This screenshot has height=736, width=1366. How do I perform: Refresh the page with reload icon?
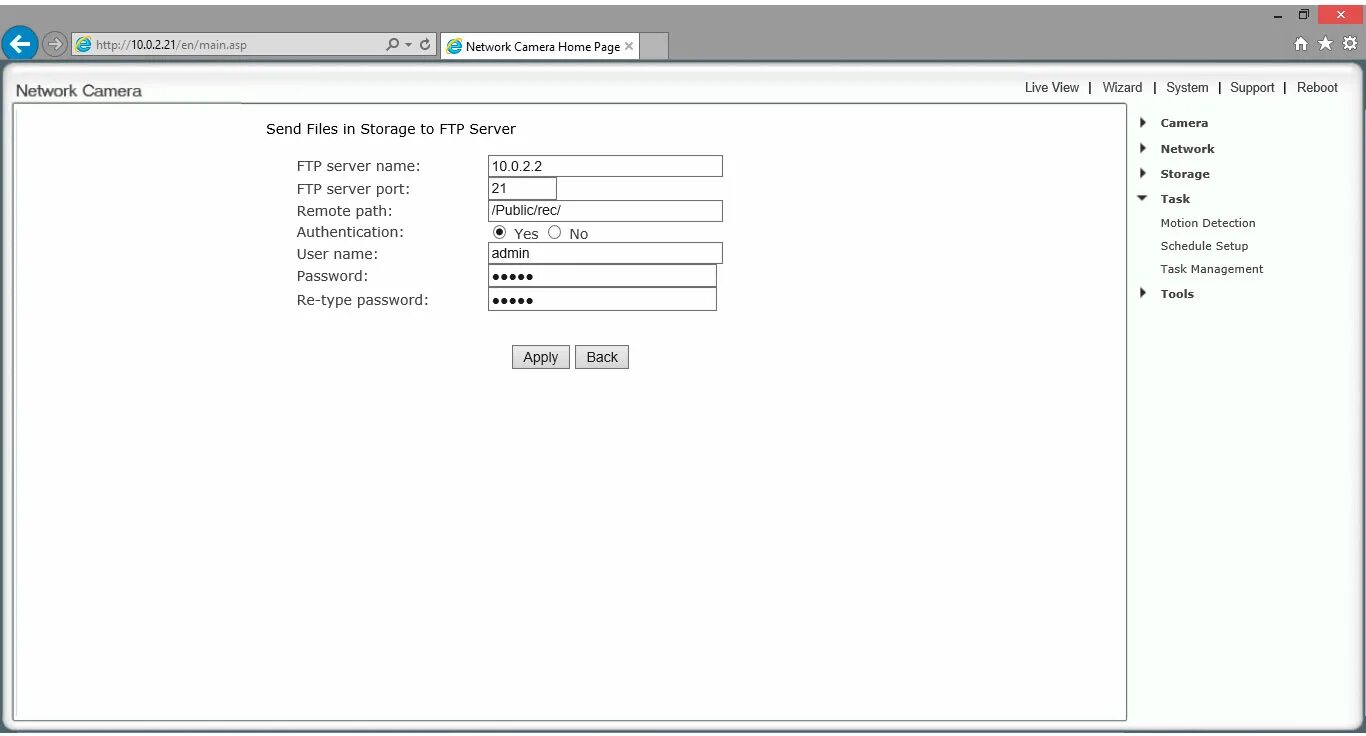tap(425, 45)
